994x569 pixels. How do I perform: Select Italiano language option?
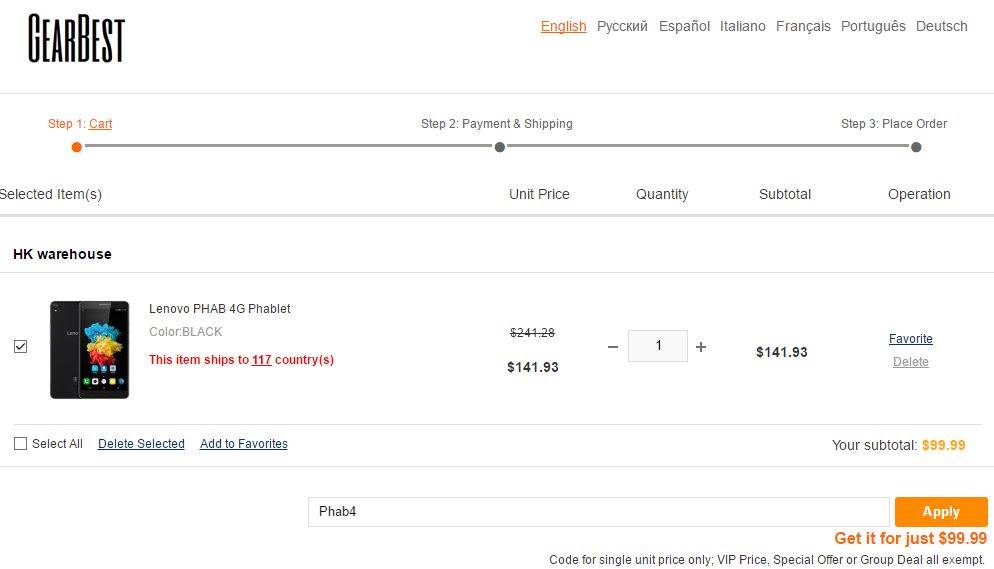coord(742,26)
